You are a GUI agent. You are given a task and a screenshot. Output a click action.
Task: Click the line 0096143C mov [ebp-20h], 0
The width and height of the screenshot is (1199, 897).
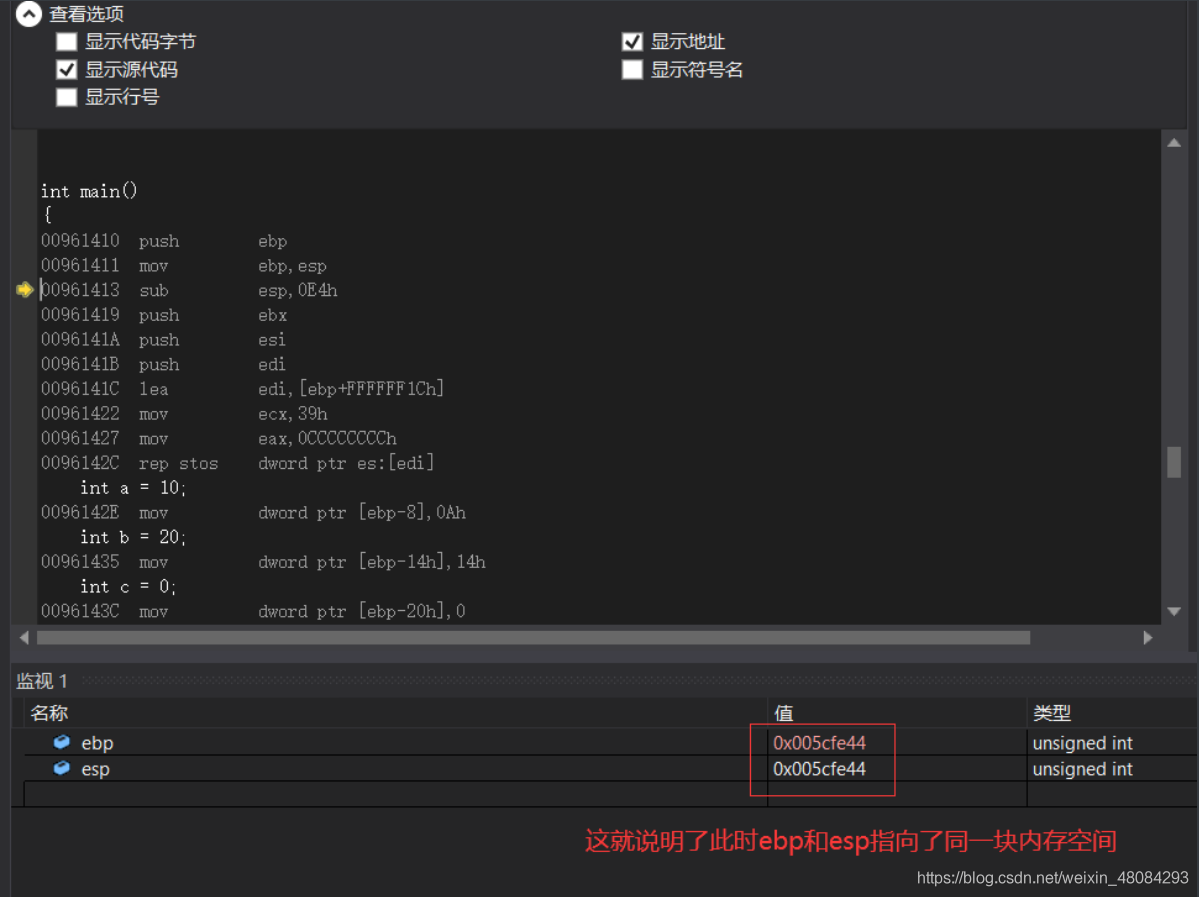coord(253,611)
